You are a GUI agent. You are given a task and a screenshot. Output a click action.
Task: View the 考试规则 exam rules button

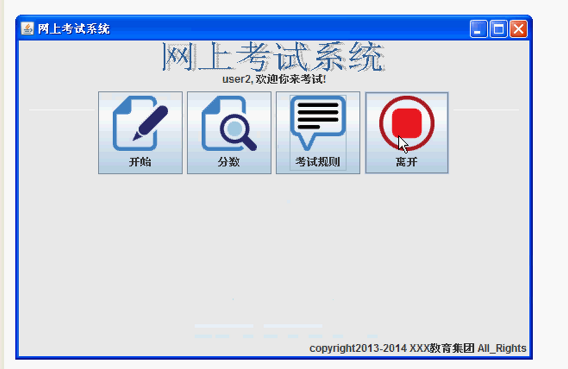318,133
